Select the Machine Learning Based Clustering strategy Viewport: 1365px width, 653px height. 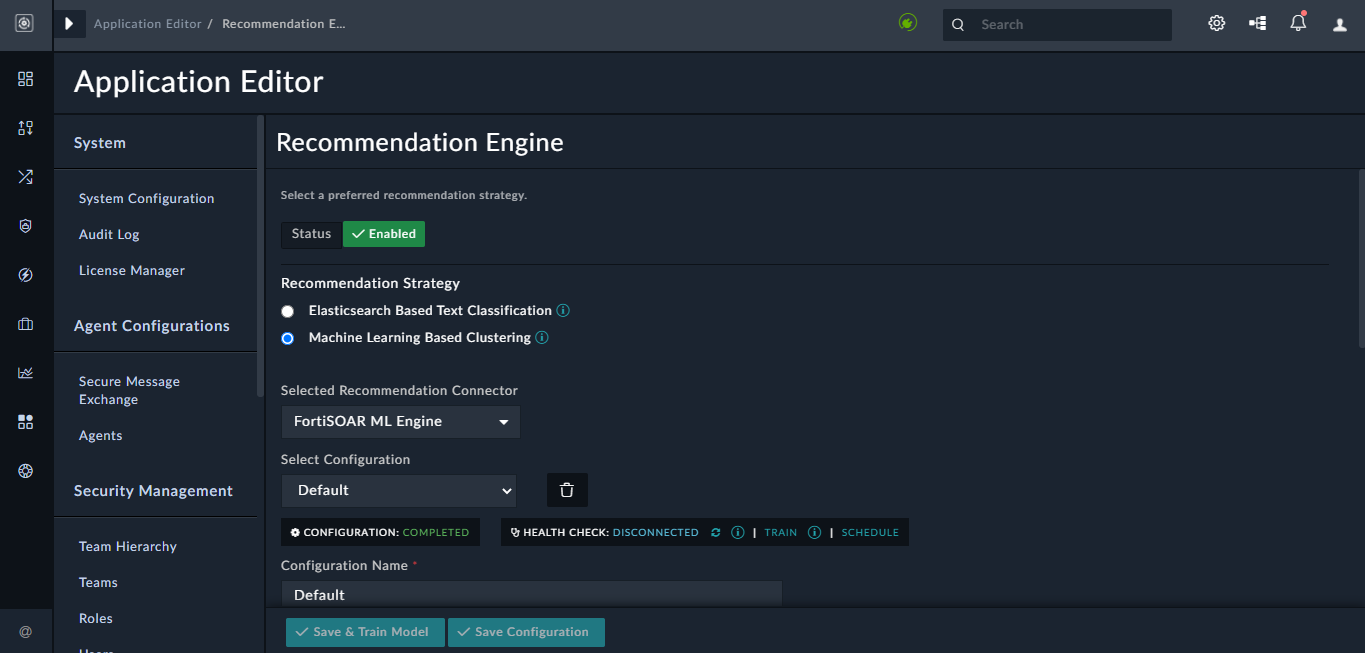(x=288, y=338)
